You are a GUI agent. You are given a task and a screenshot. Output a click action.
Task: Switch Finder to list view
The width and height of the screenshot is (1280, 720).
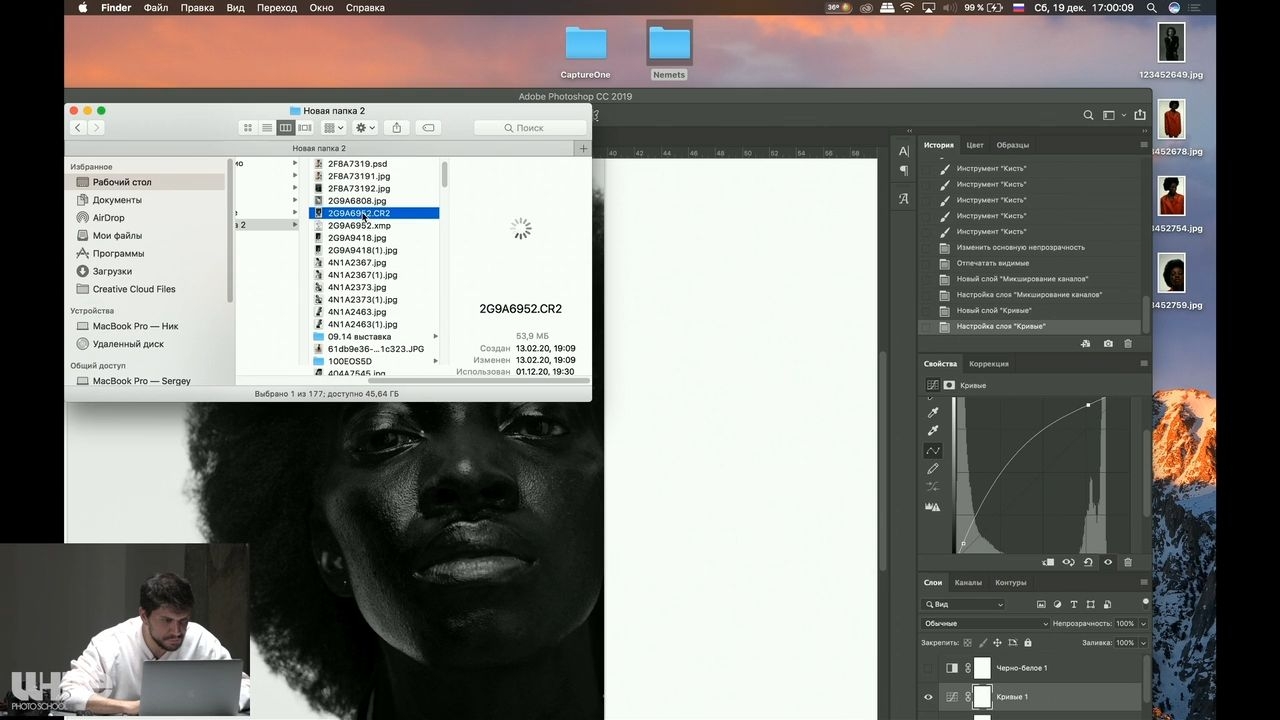[x=267, y=128]
